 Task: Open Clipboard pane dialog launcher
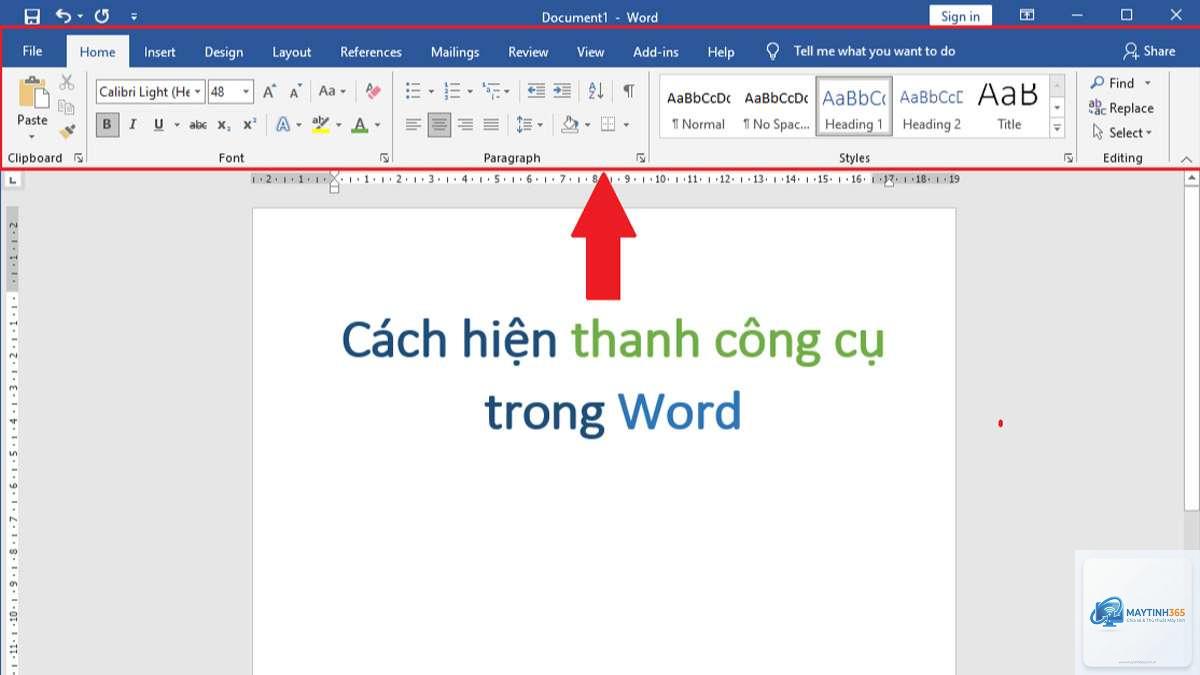coord(79,158)
